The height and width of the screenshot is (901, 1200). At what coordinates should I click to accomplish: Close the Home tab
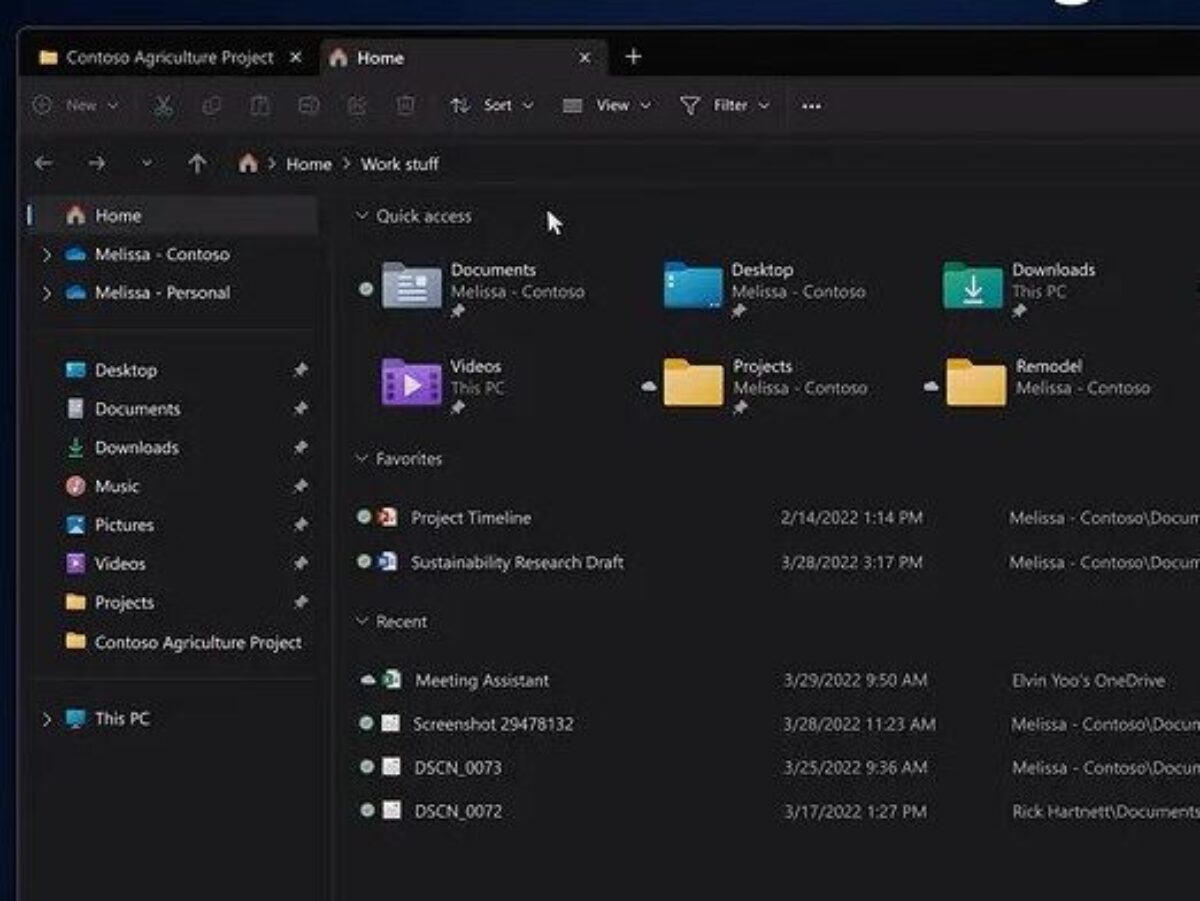[585, 57]
